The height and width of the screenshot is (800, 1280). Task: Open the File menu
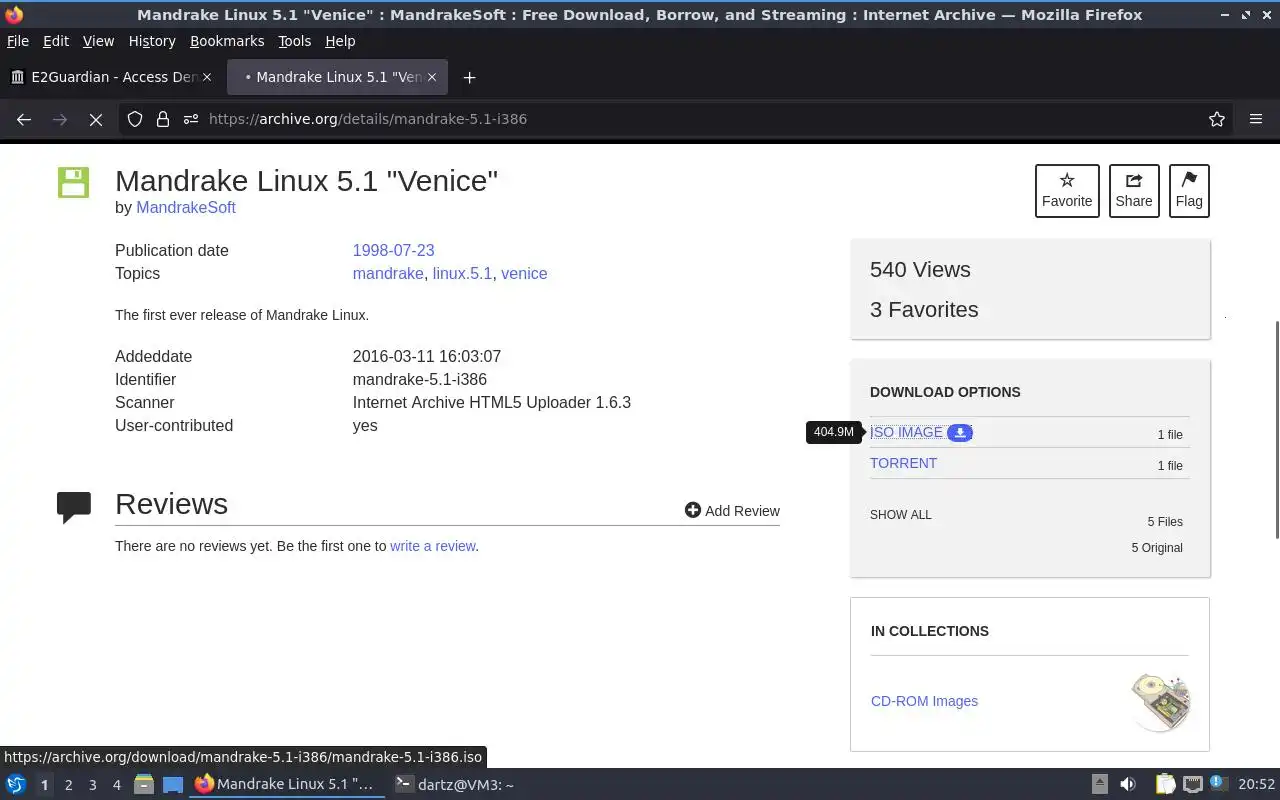pos(18,41)
